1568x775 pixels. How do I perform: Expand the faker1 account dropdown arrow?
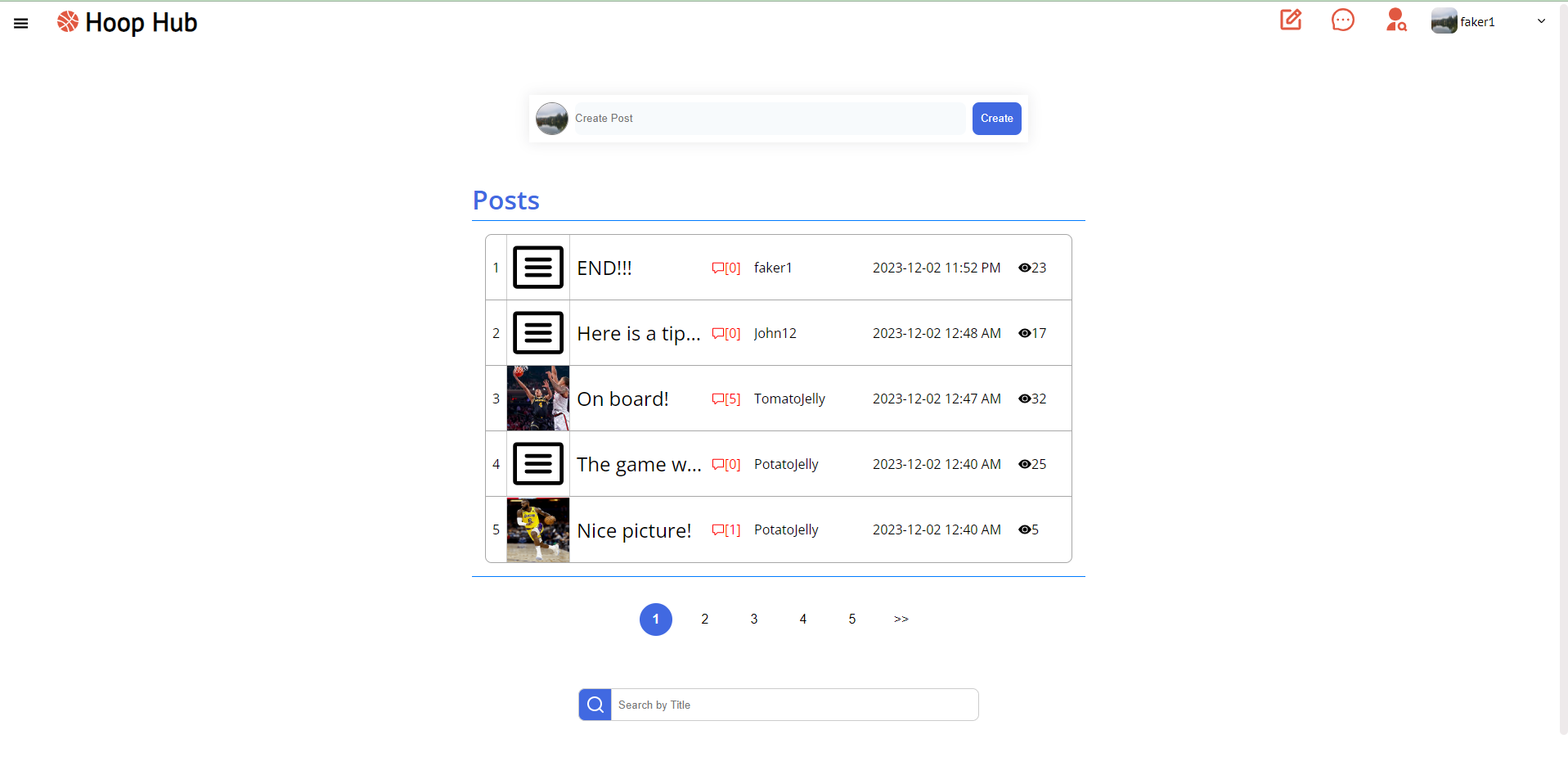click(1541, 22)
